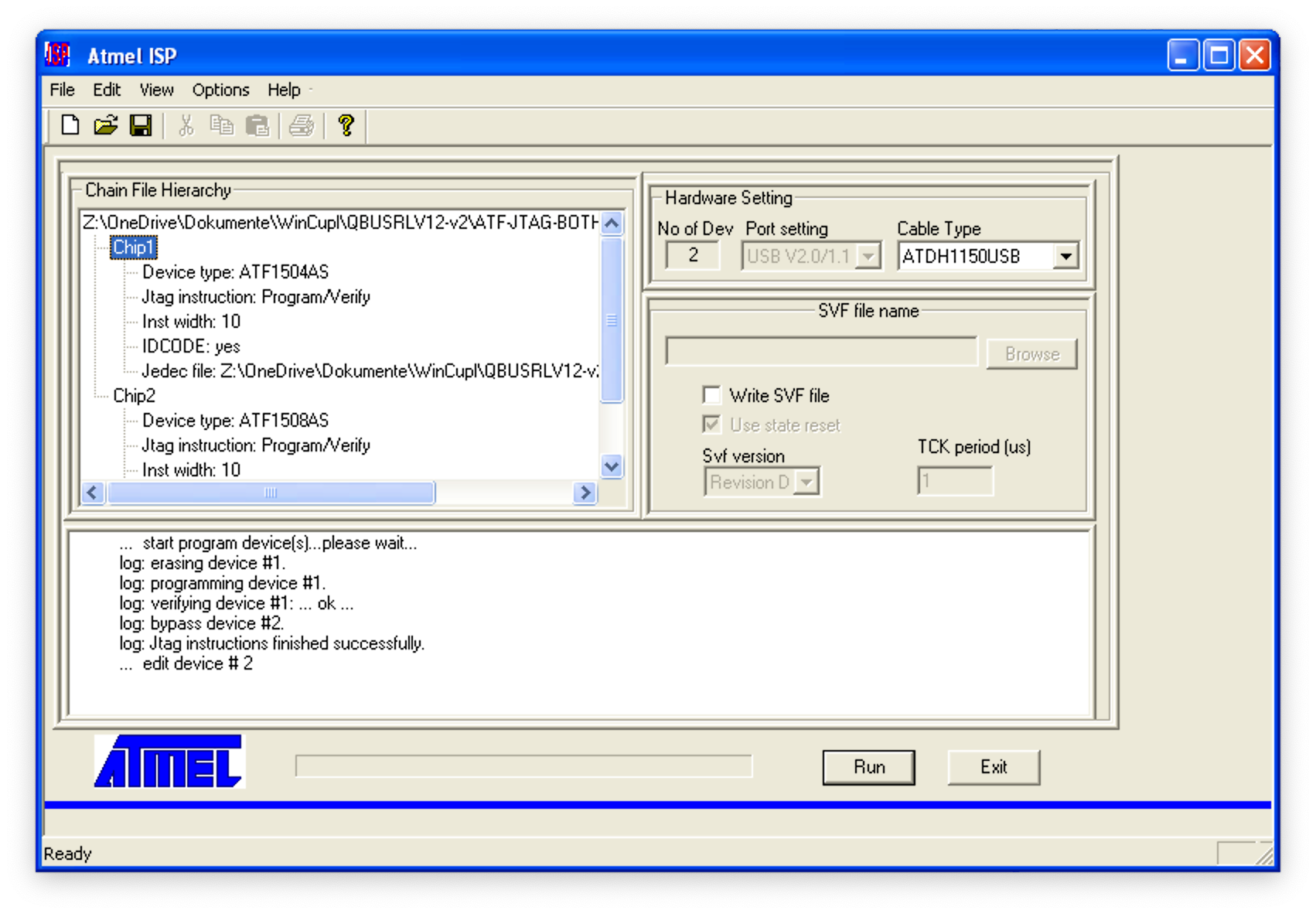Click the Open file folder icon
The height and width of the screenshot is (914, 1316).
point(105,125)
